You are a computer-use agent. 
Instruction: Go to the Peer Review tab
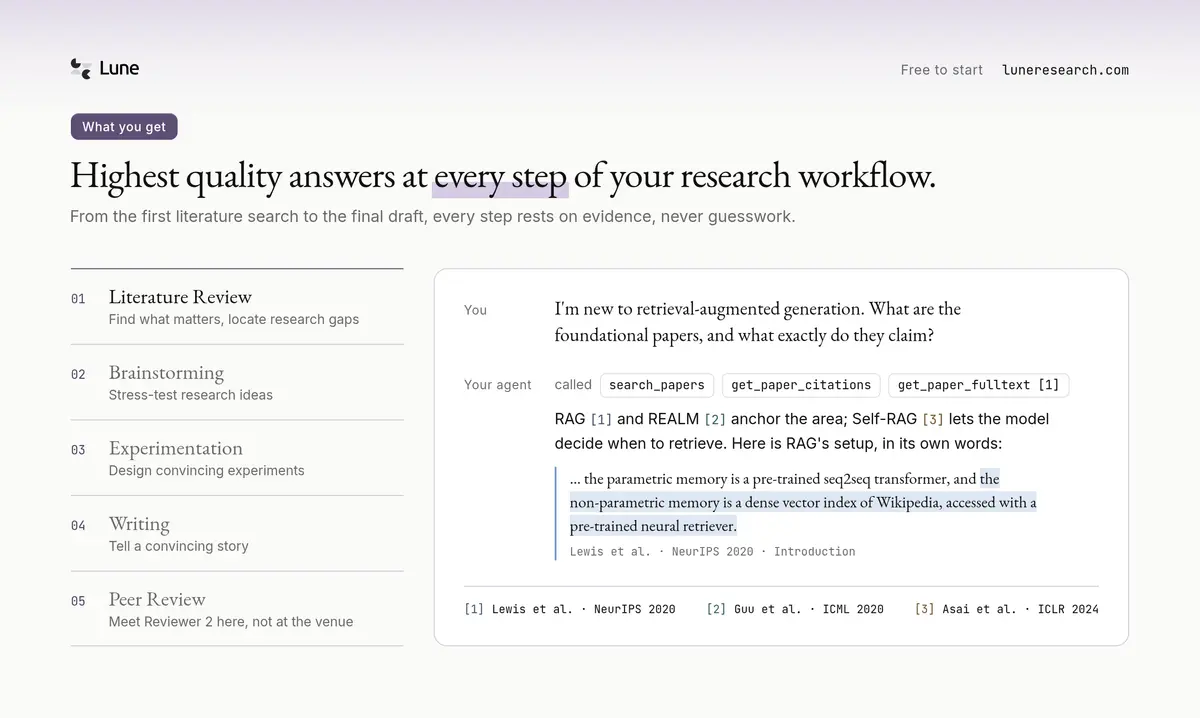pyautogui.click(x=237, y=609)
